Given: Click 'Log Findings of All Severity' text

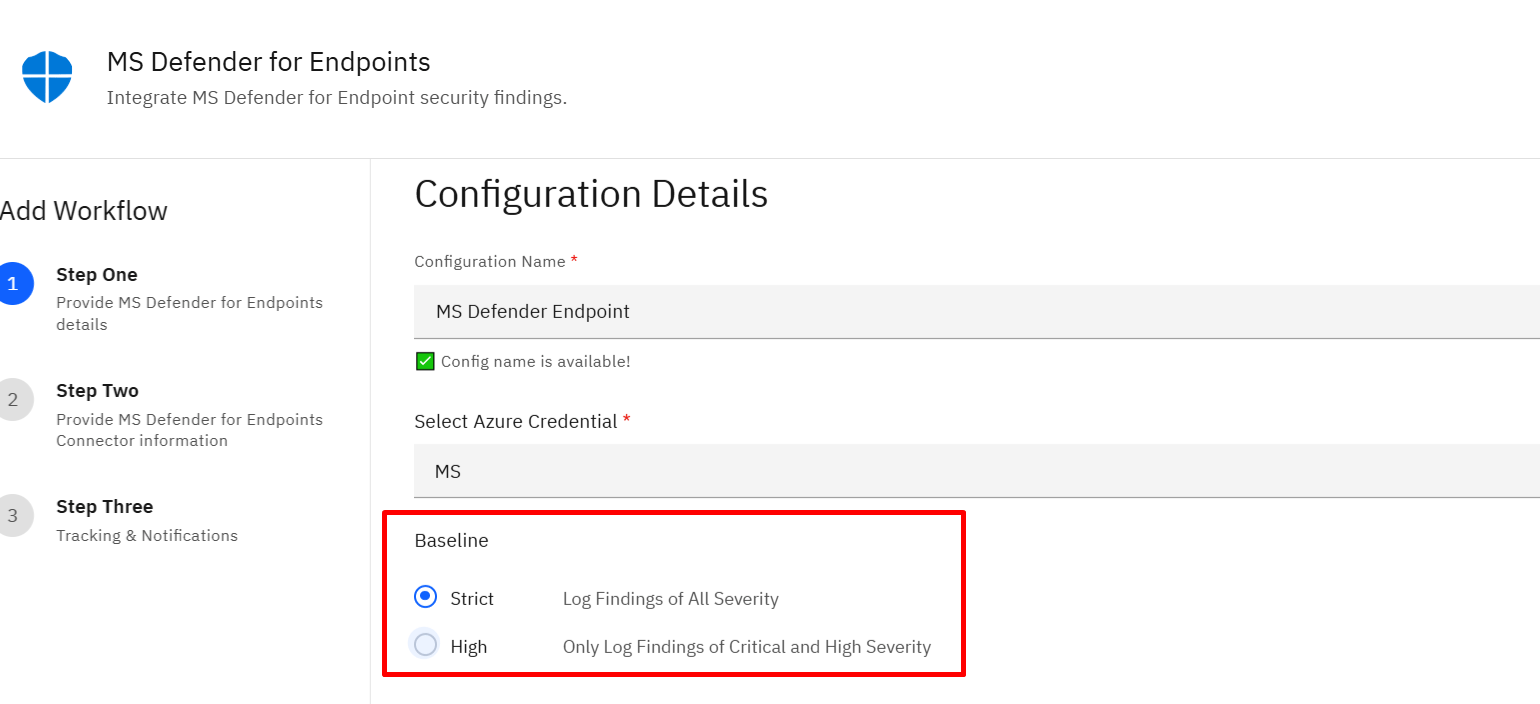Looking at the screenshot, I should [x=670, y=599].
